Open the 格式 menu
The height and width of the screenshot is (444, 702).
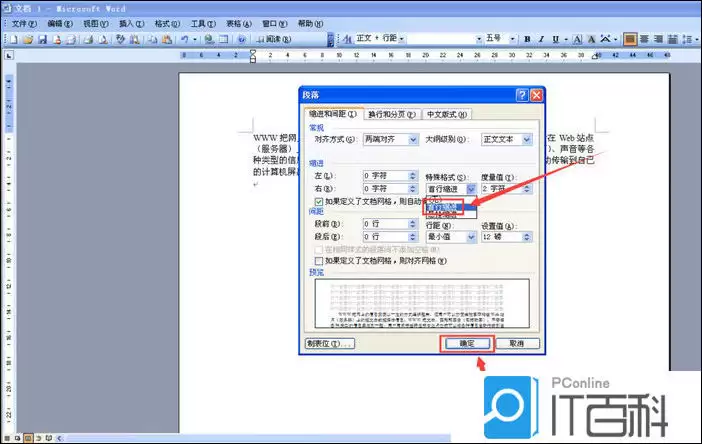pyautogui.click(x=163, y=22)
